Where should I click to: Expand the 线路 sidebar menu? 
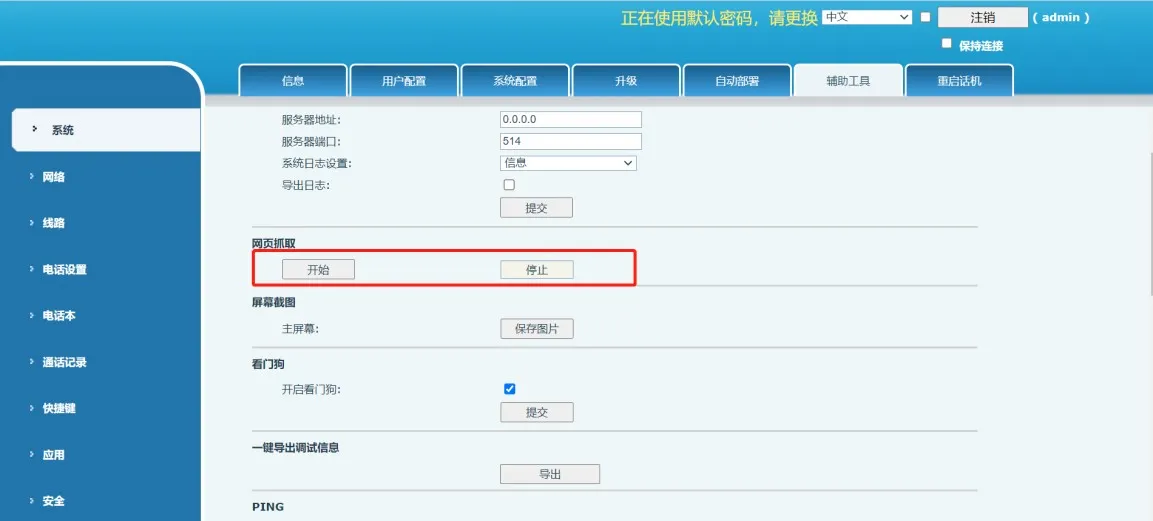[54, 223]
